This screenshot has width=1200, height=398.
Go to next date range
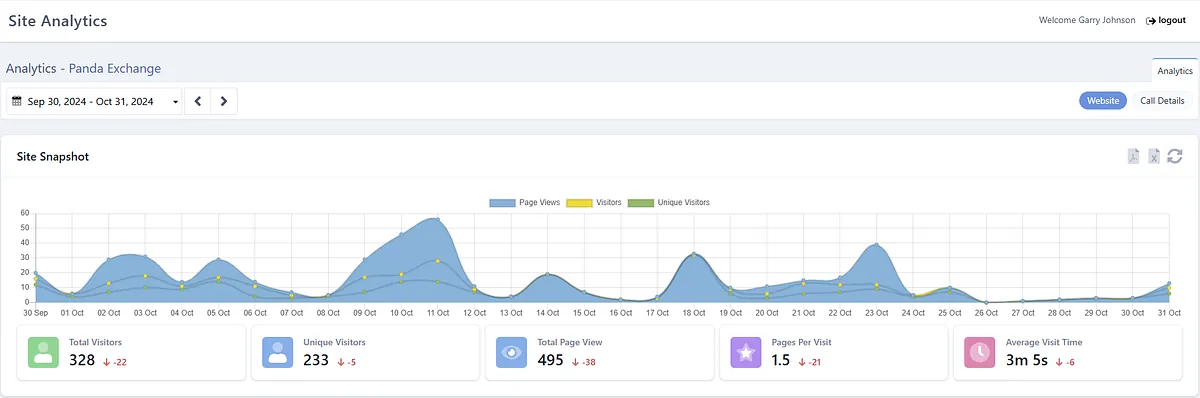point(224,101)
